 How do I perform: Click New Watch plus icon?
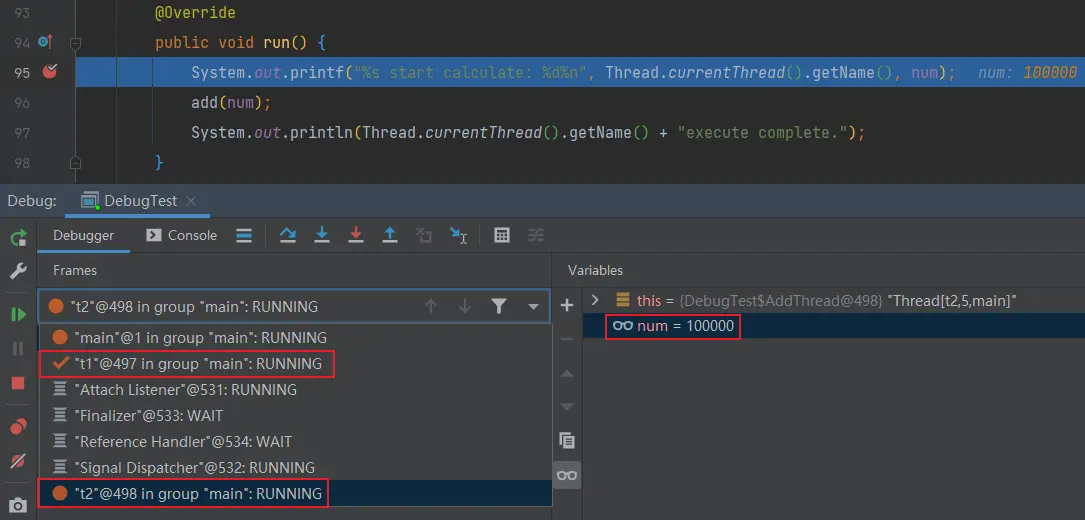567,305
